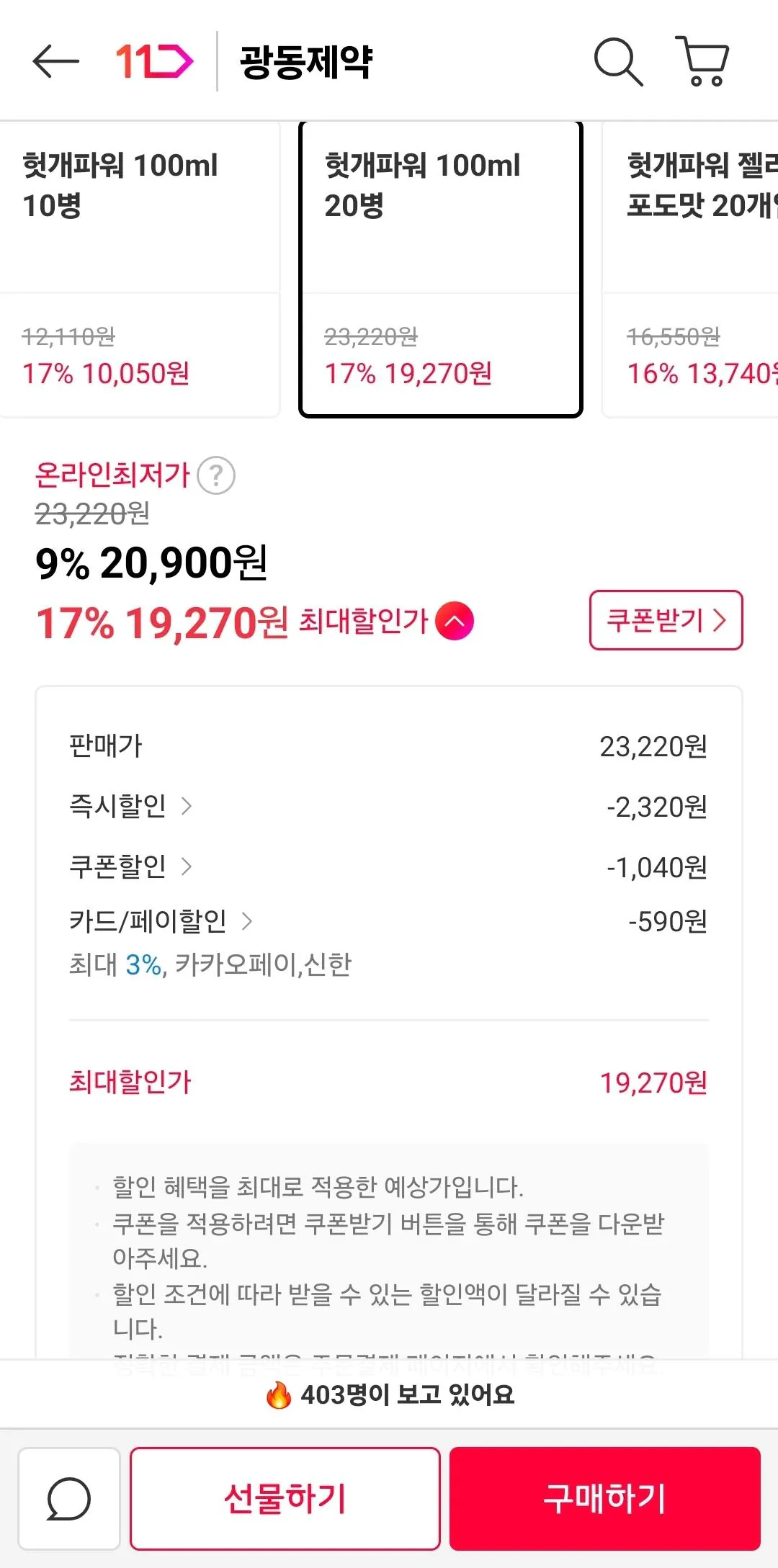Tap the 쿠폰받기 button
The width and height of the screenshot is (778, 1568).
(x=666, y=620)
